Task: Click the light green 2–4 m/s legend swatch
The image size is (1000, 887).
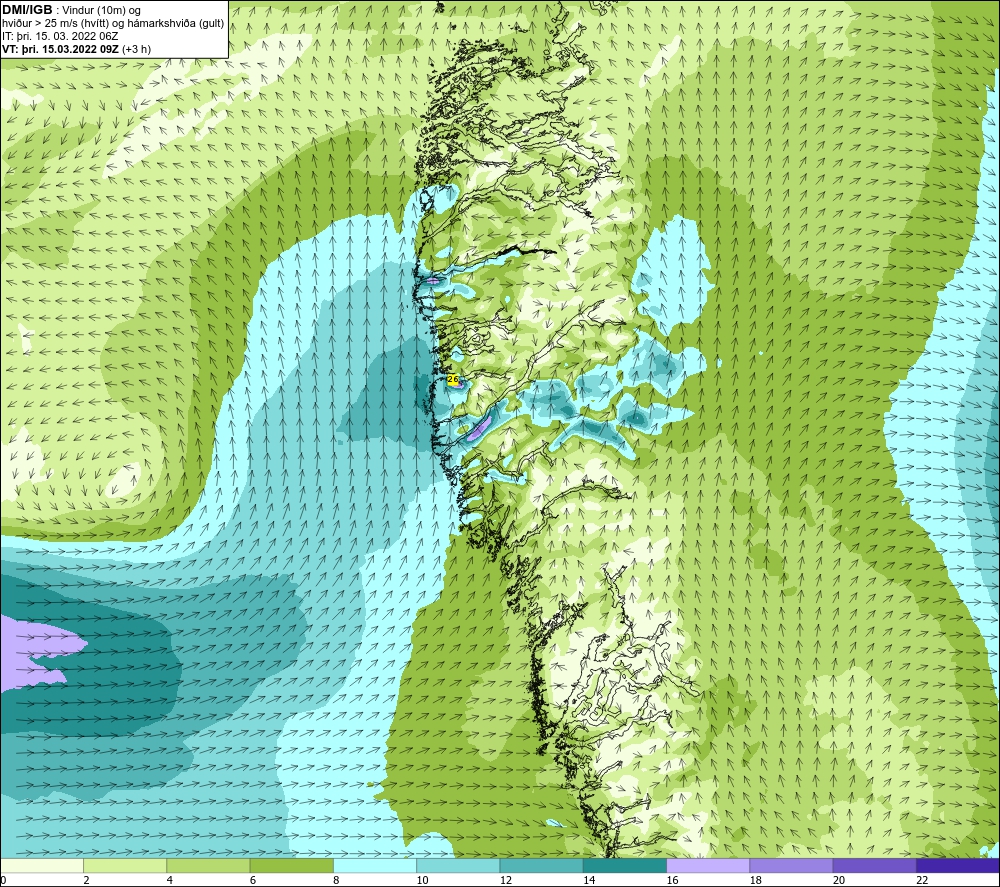Action: pos(125,865)
